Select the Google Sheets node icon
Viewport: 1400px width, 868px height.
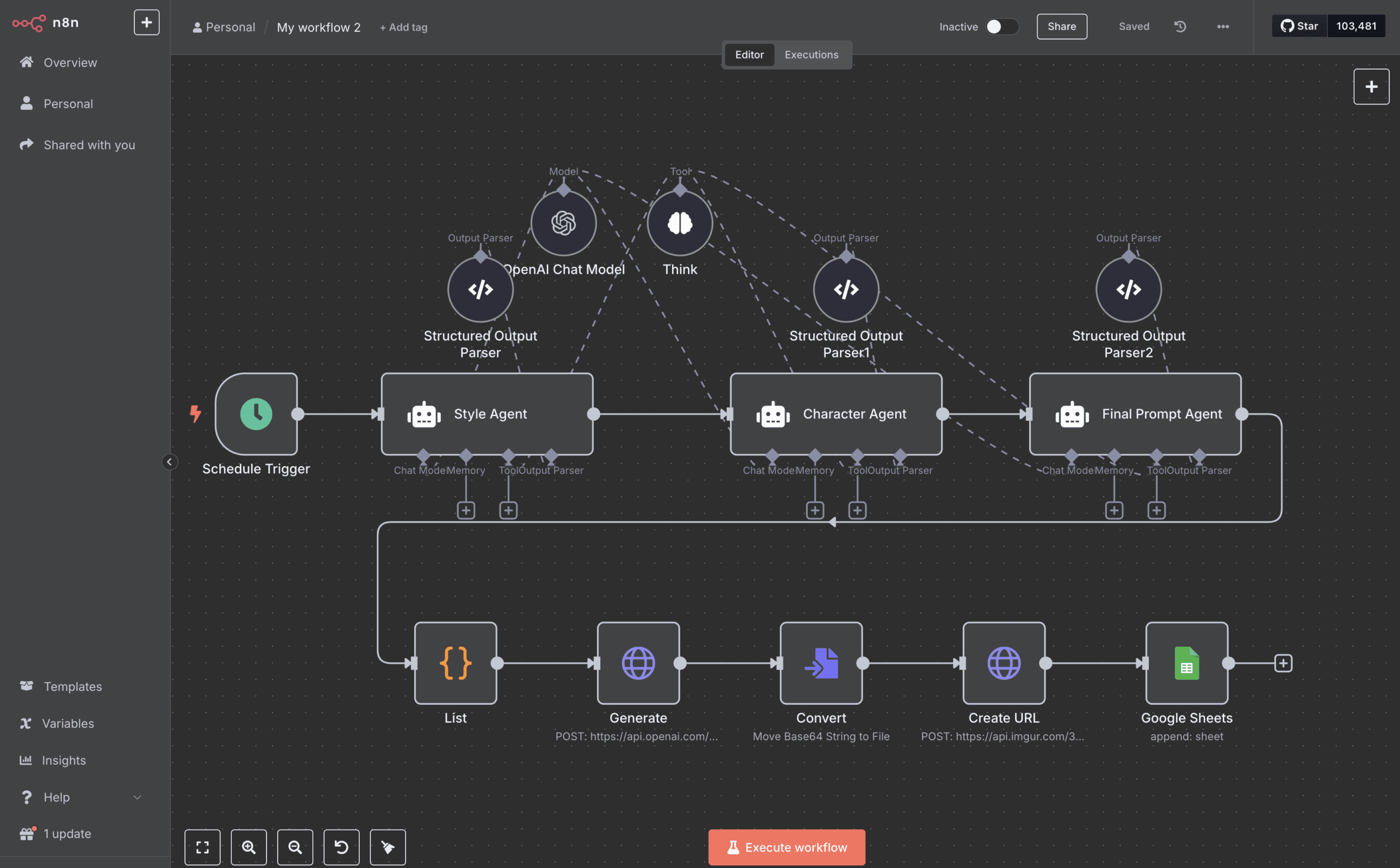point(1186,663)
